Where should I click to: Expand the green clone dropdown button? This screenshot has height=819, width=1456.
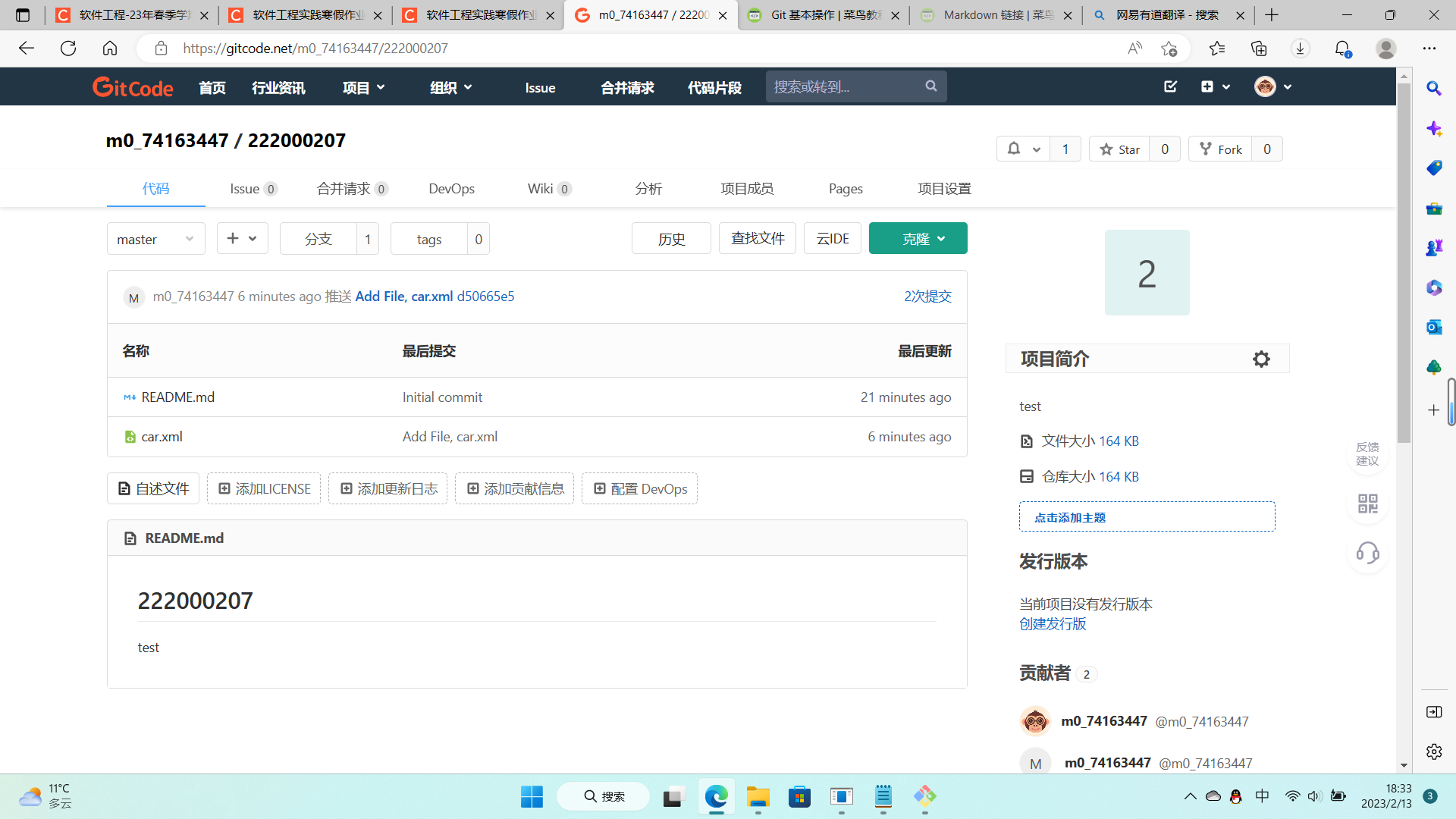point(918,238)
